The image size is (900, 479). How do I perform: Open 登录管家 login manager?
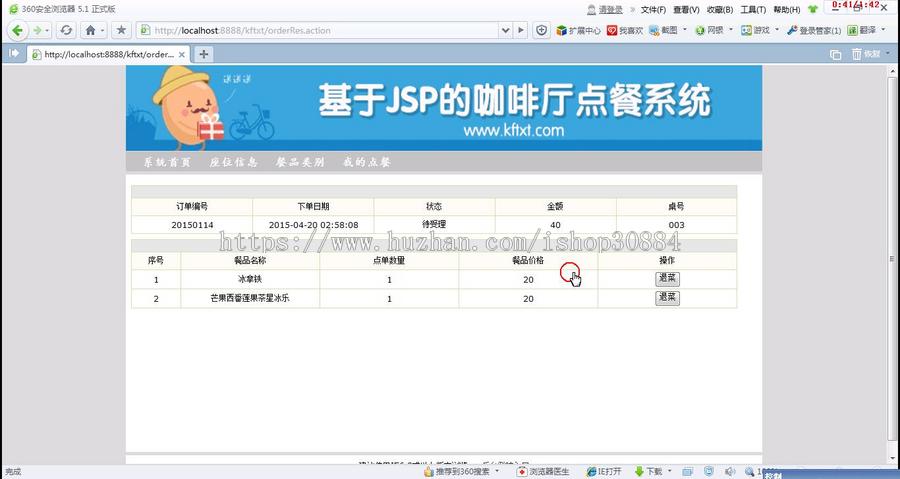[814, 30]
